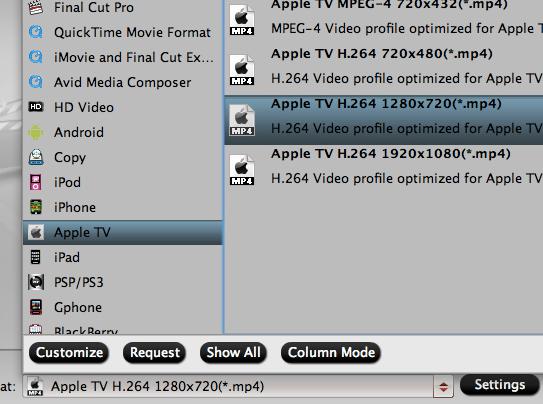The width and height of the screenshot is (543, 404).
Task: Choose the Apple TV category label
Action: pyautogui.click(x=82, y=232)
